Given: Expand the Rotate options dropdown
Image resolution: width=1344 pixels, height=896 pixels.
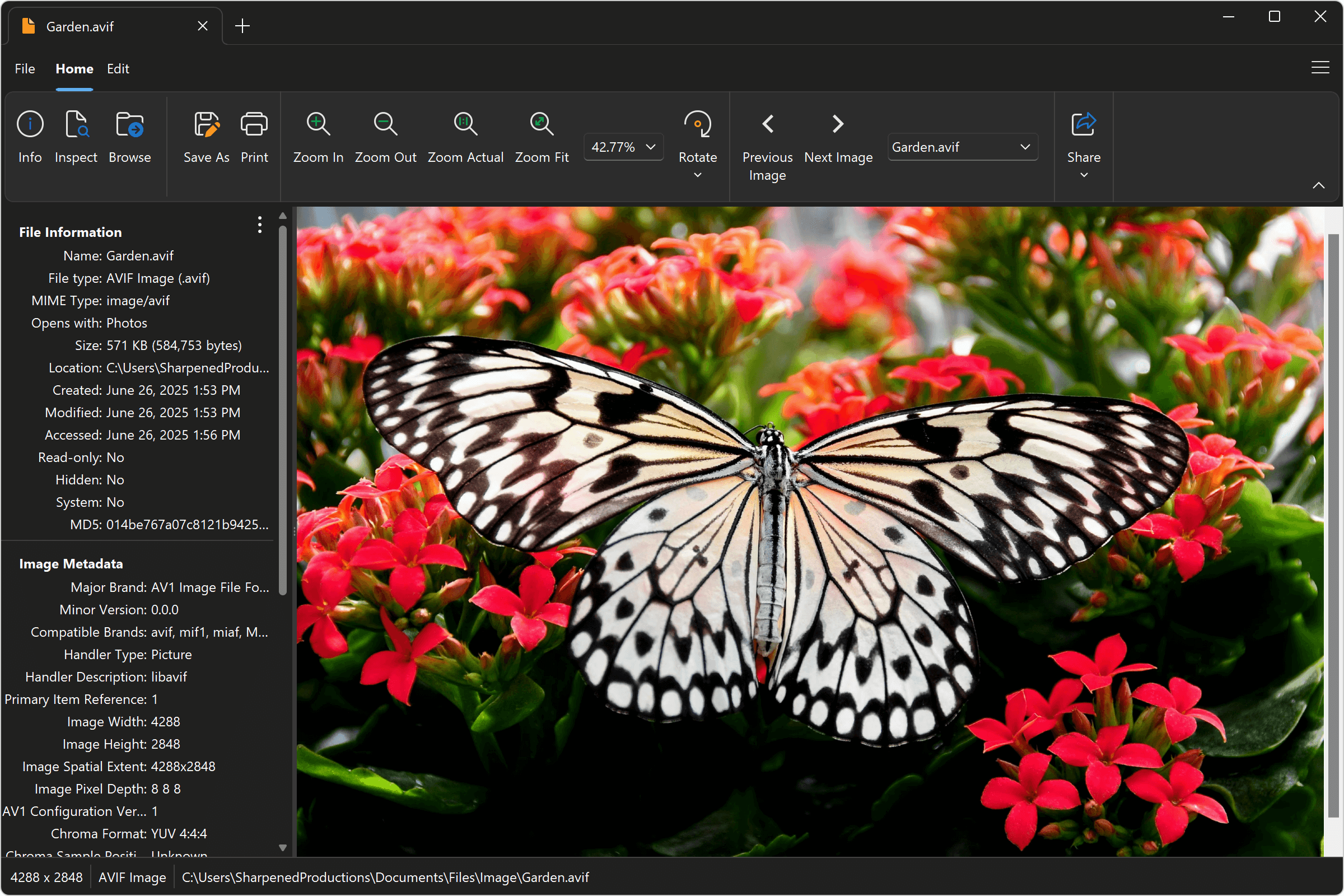Looking at the screenshot, I should point(697,175).
